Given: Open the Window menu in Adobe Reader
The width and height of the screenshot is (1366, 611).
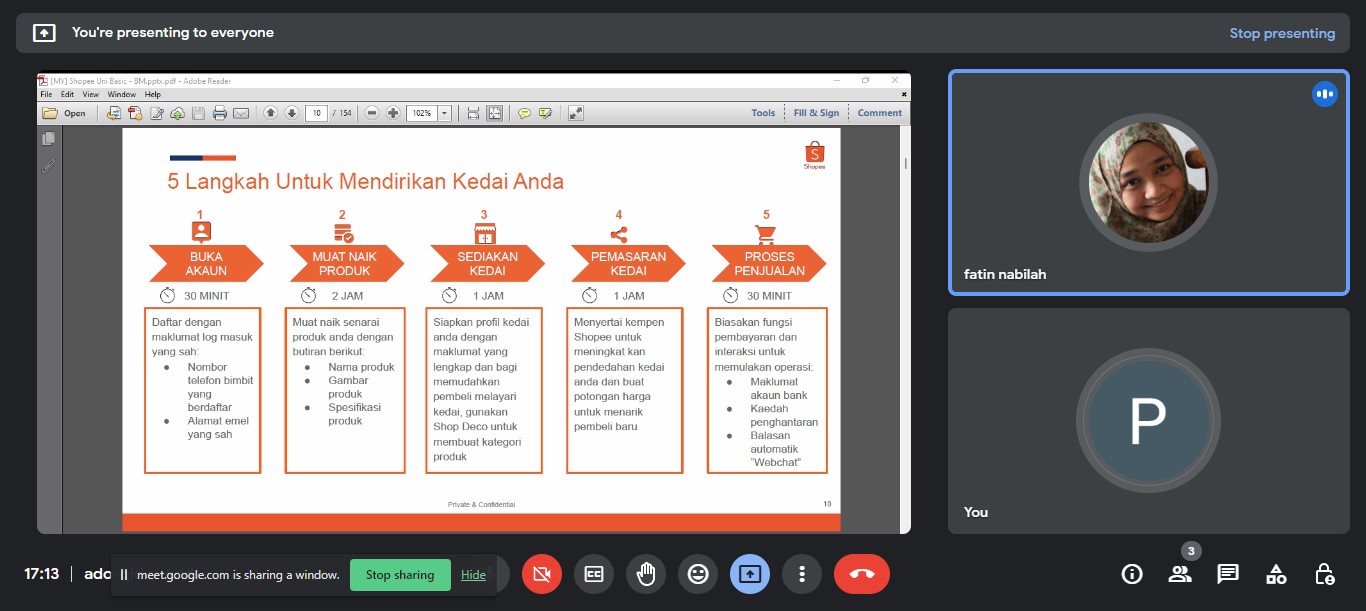Looking at the screenshot, I should coord(122,94).
